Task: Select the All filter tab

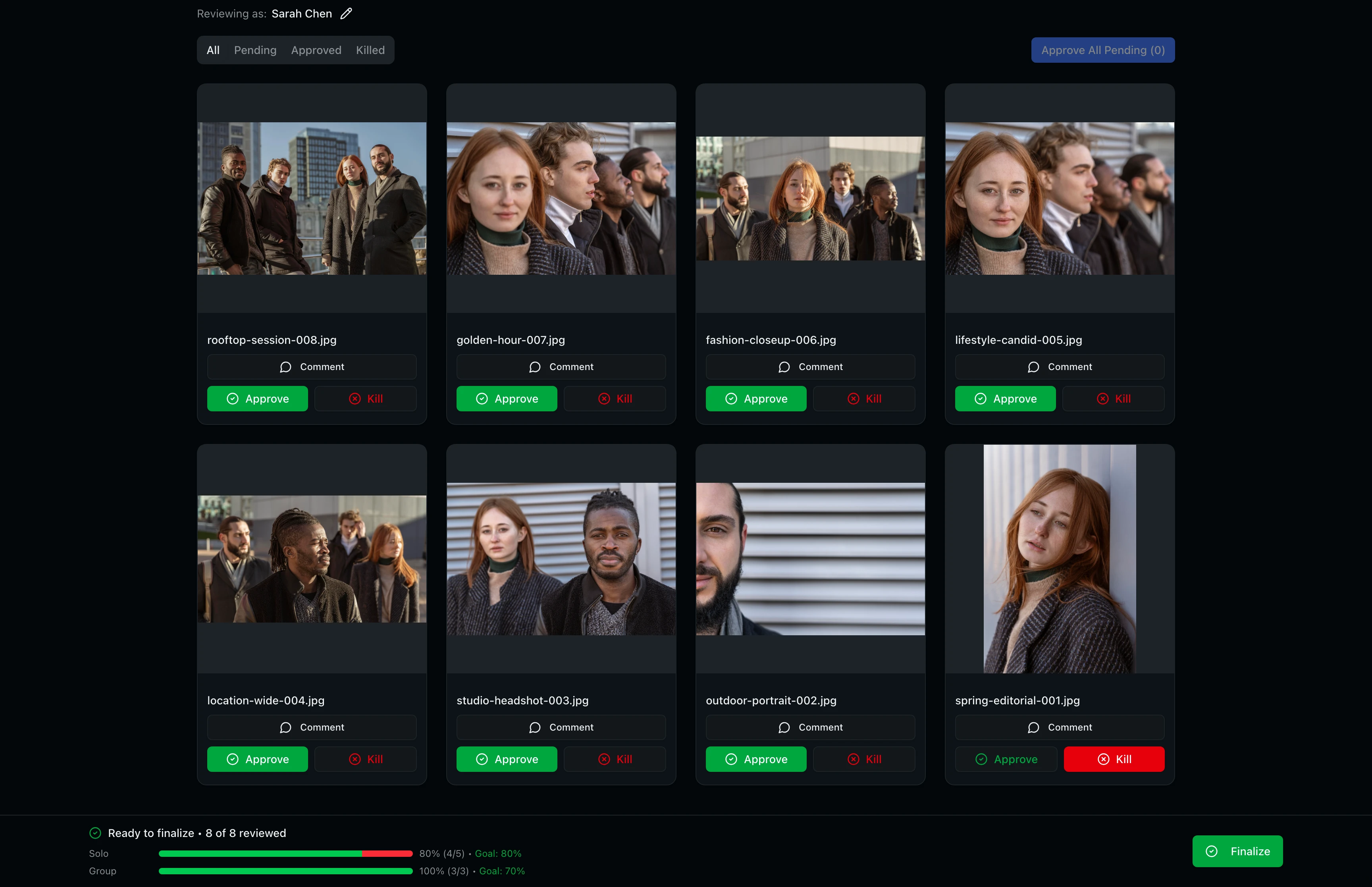Action: point(212,50)
